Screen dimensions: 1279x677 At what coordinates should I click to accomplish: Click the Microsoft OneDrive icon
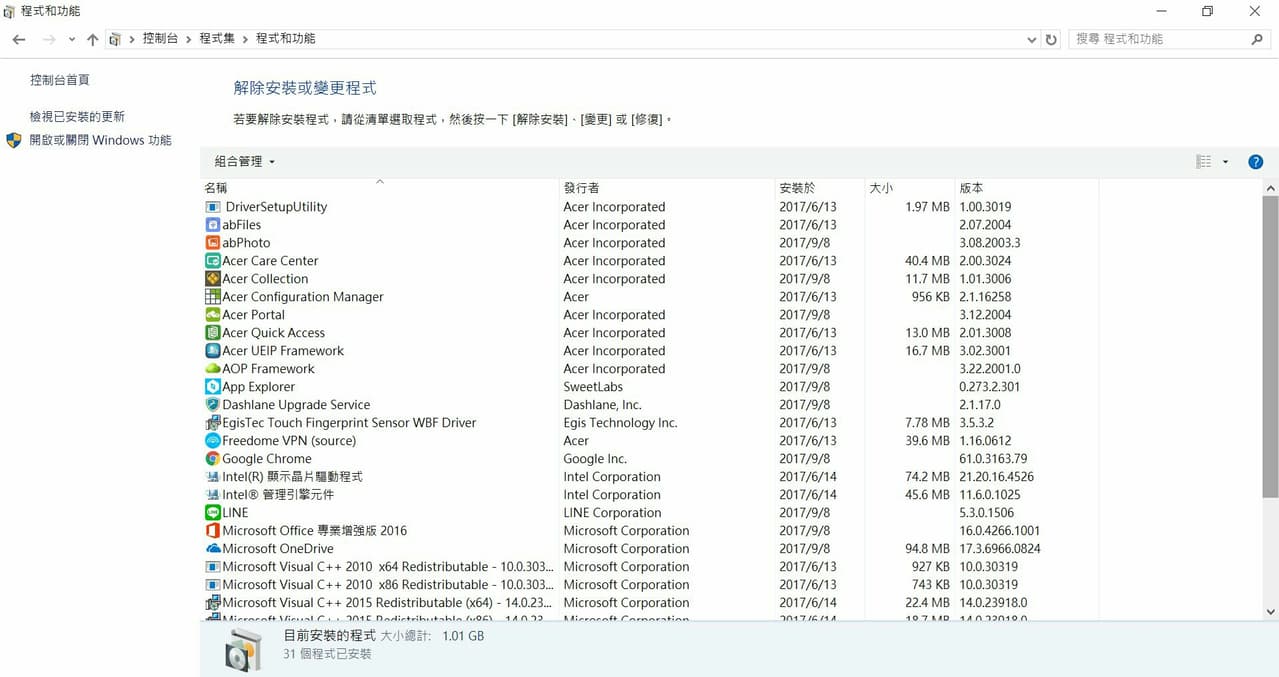click(212, 549)
